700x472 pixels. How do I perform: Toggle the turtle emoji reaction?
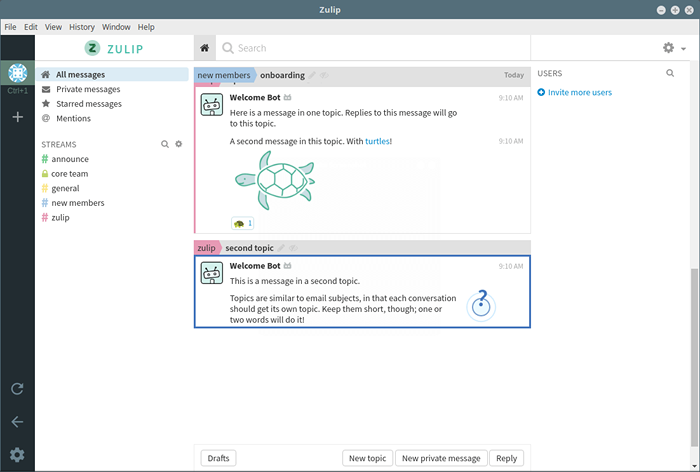tap(242, 223)
